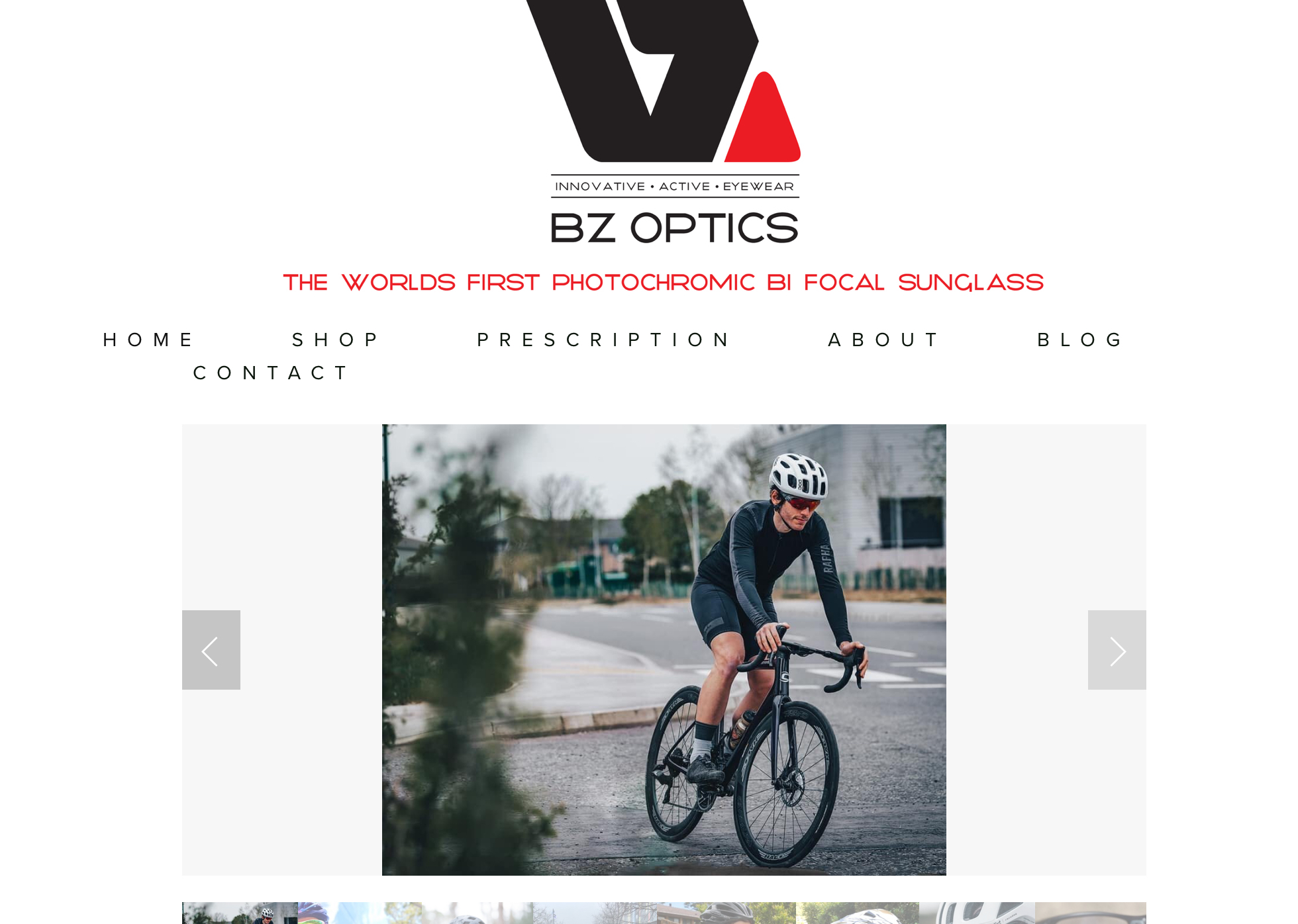Open the HOME menu item
1298x924 pixels.
pyautogui.click(x=148, y=340)
